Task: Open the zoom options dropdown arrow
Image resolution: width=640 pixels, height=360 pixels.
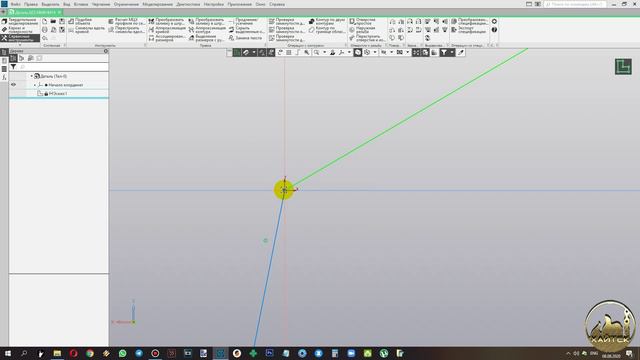Action: pyautogui.click(x=324, y=52)
